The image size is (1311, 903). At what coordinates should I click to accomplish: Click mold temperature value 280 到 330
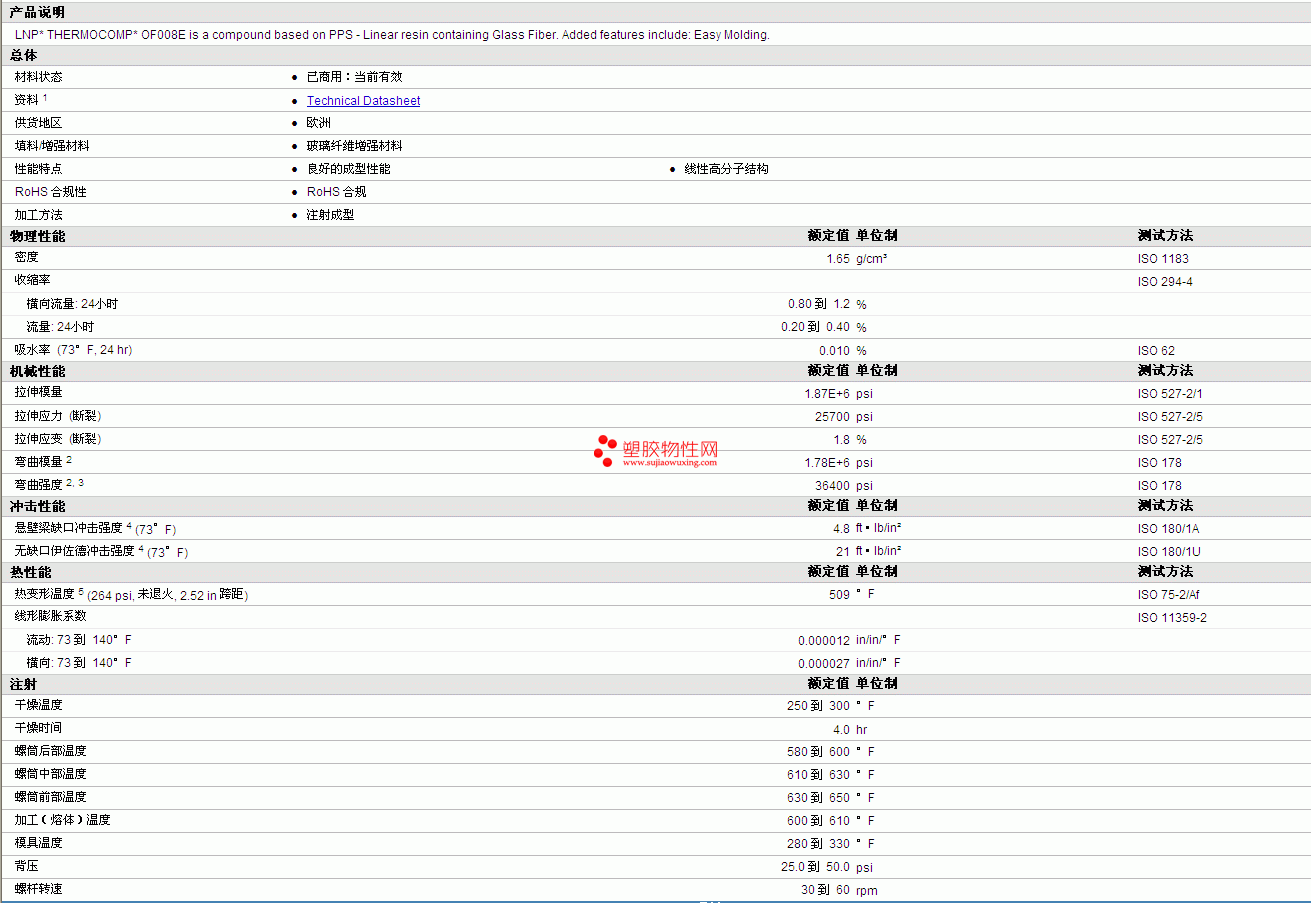click(818, 844)
